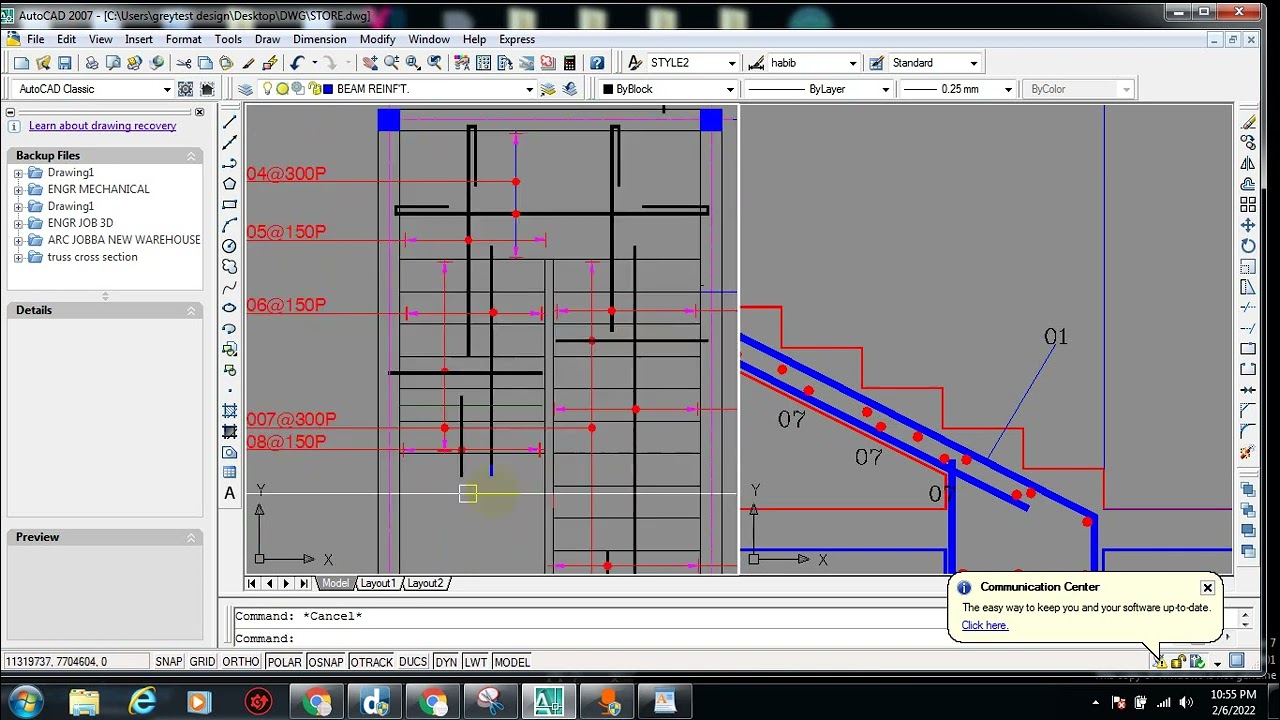Toggle SNAP mode in status bar
Image resolution: width=1280 pixels, height=720 pixels.
[169, 662]
